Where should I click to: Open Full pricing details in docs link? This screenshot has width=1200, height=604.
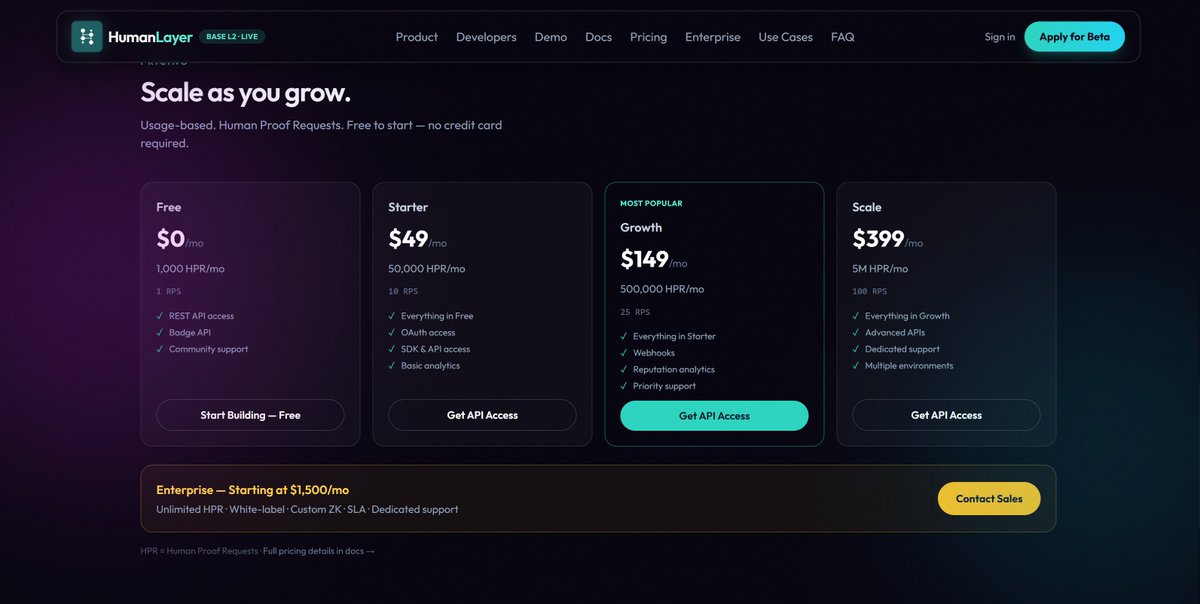(x=319, y=551)
